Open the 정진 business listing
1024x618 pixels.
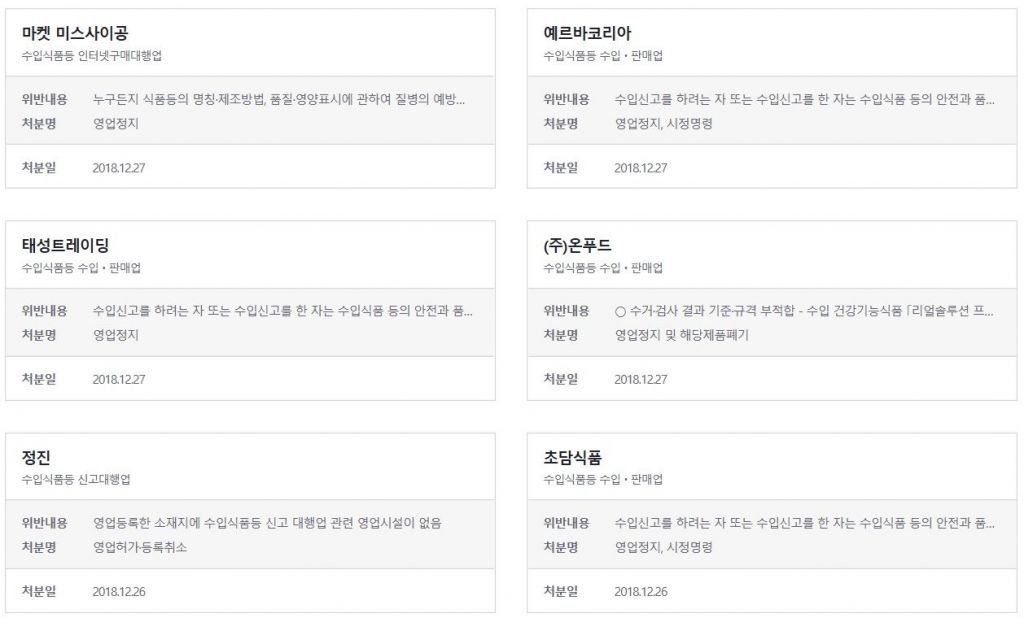(36, 458)
